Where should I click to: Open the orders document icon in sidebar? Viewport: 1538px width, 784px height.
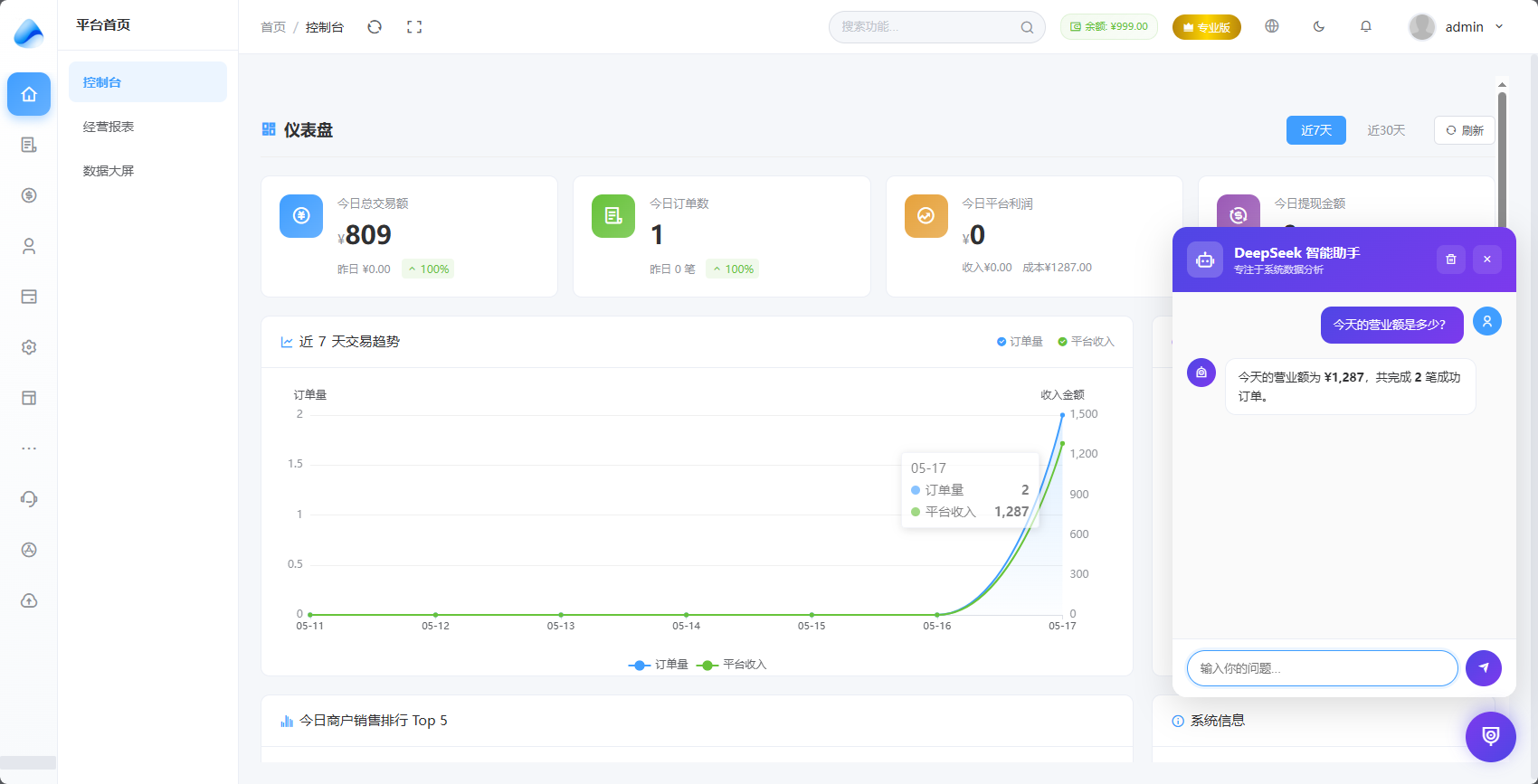click(x=29, y=145)
